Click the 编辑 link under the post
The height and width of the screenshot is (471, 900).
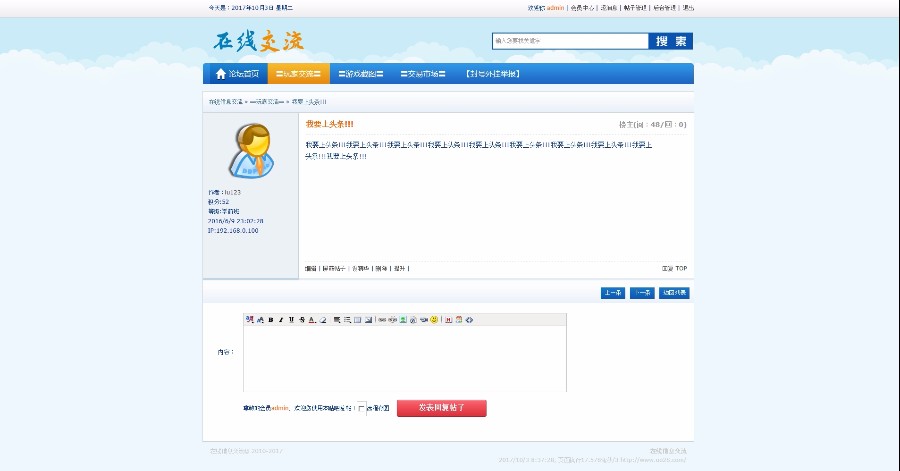click(311, 268)
